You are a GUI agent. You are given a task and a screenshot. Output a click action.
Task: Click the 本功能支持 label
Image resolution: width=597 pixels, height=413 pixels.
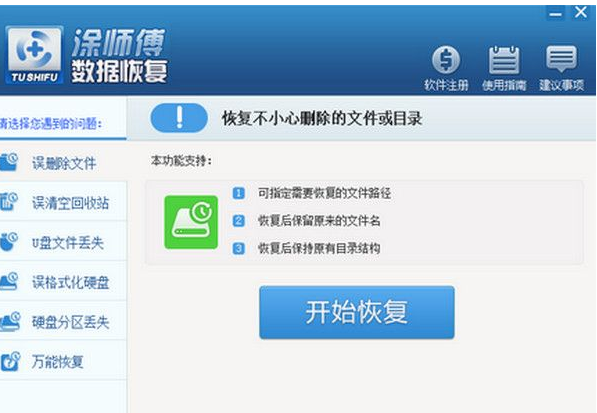coord(181,161)
